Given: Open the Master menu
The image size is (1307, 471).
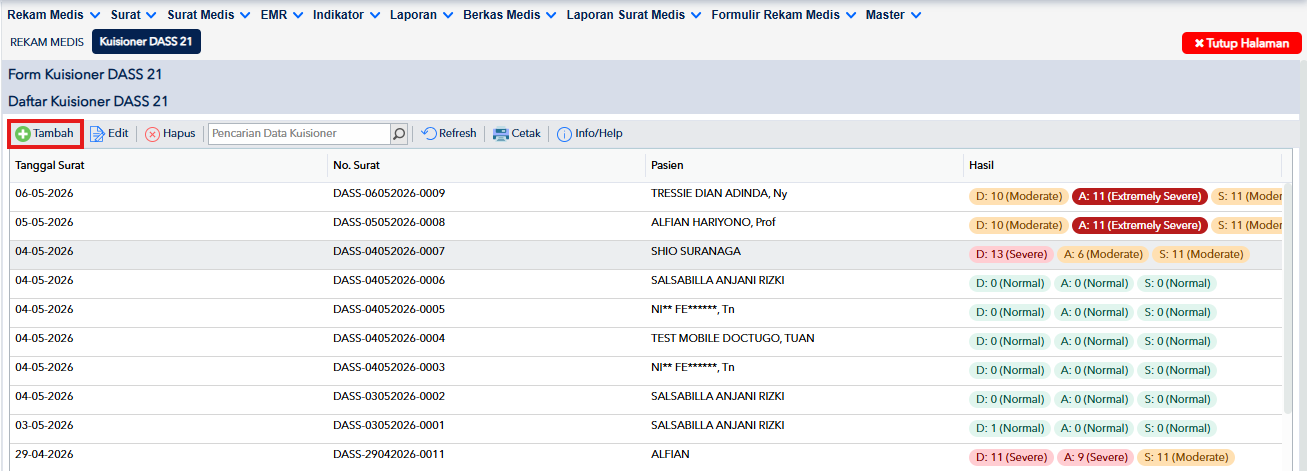Looking at the screenshot, I should point(893,15).
